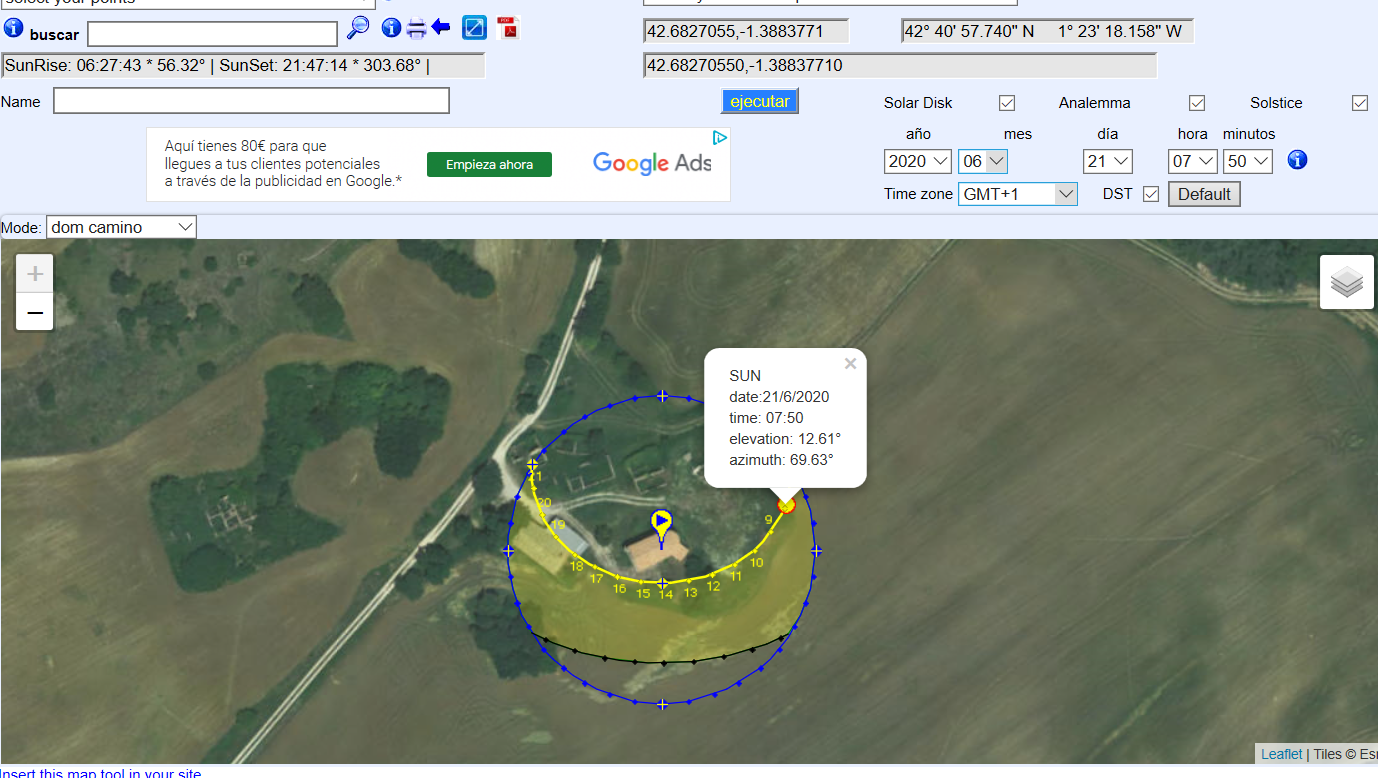Click the blue fullscreen expand icon
Viewport: 1378px width, 778px height.
[475, 28]
